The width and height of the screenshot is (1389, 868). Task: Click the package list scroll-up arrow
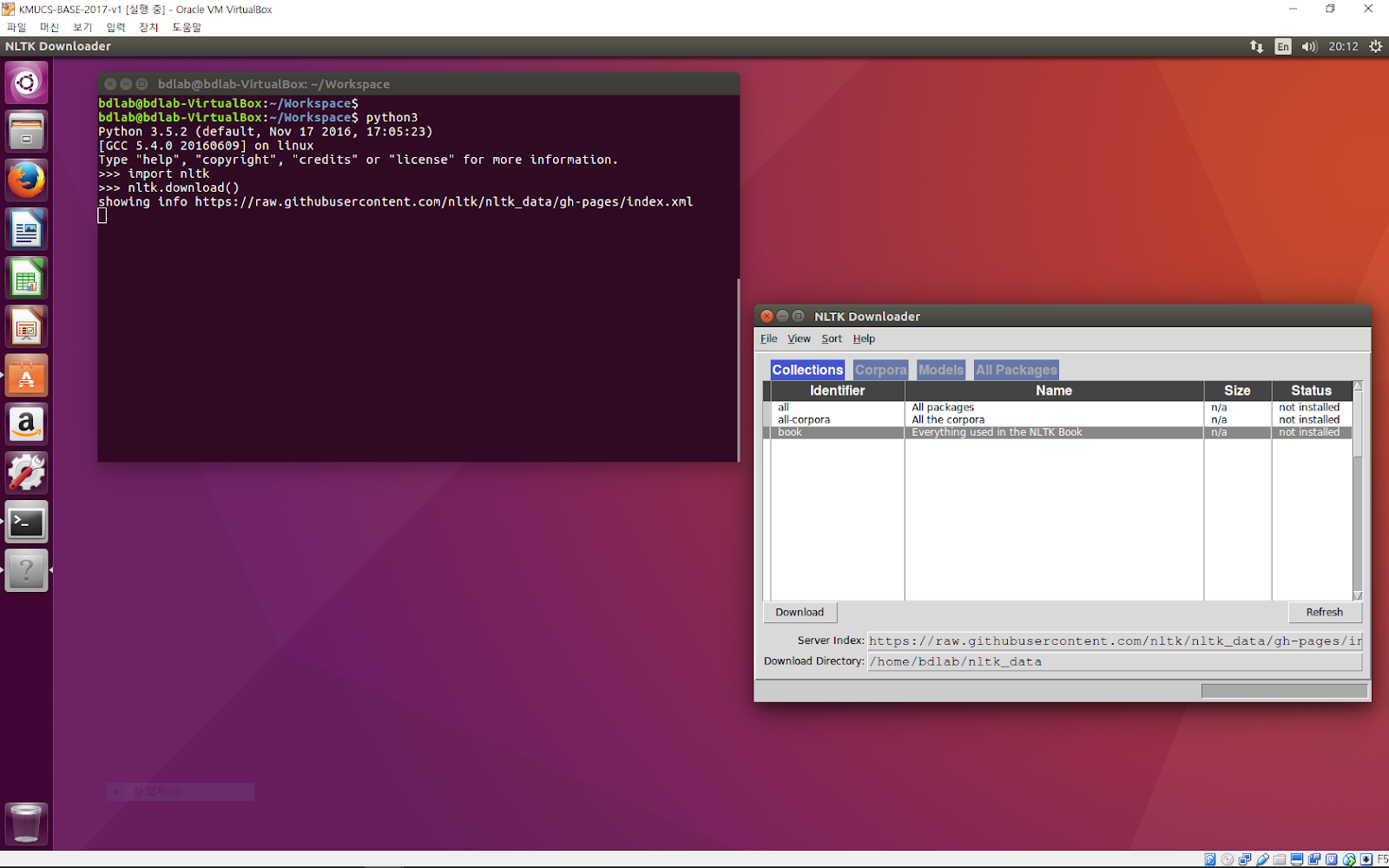pyautogui.click(x=1358, y=385)
